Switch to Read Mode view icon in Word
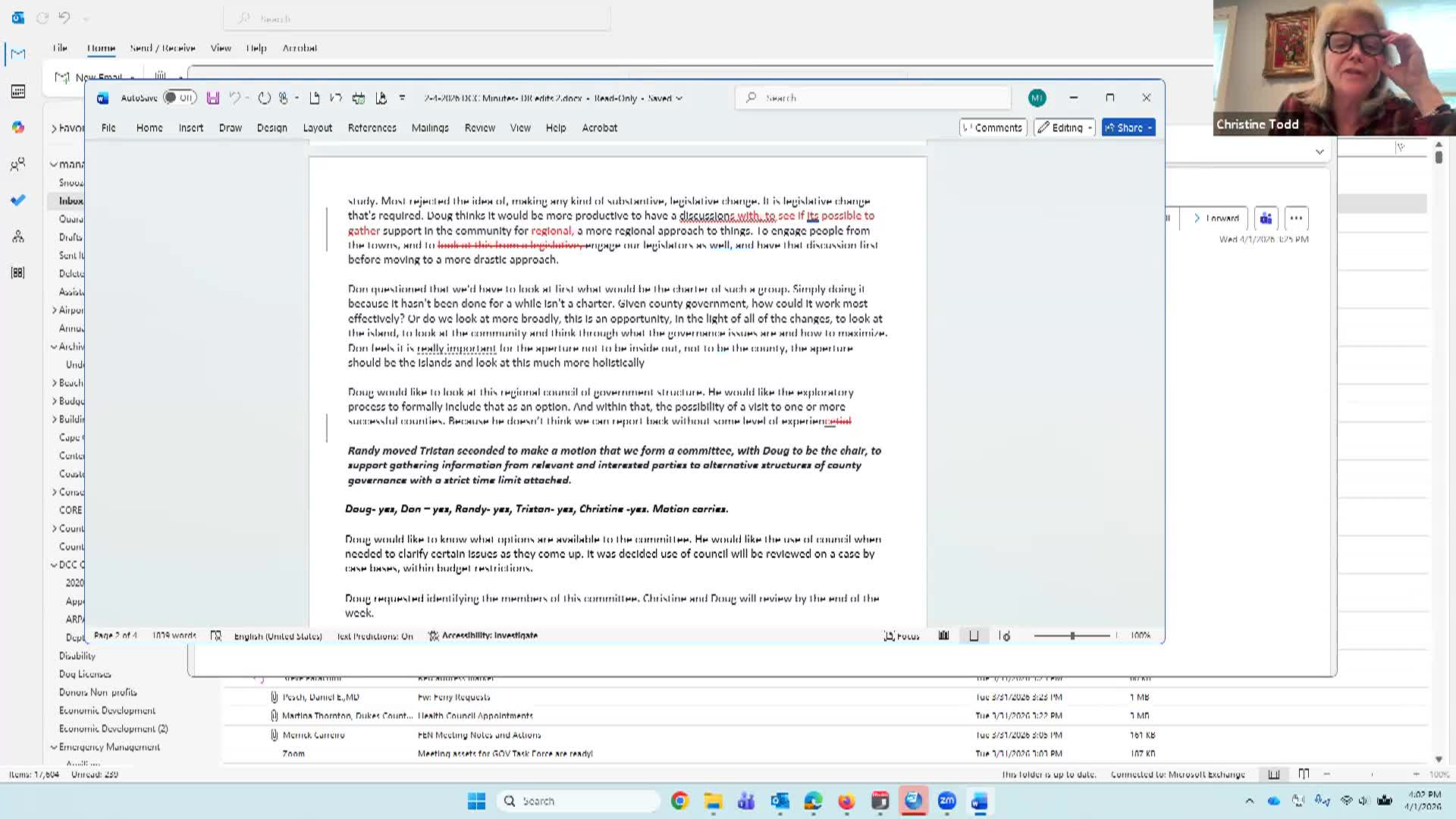 pos(943,635)
